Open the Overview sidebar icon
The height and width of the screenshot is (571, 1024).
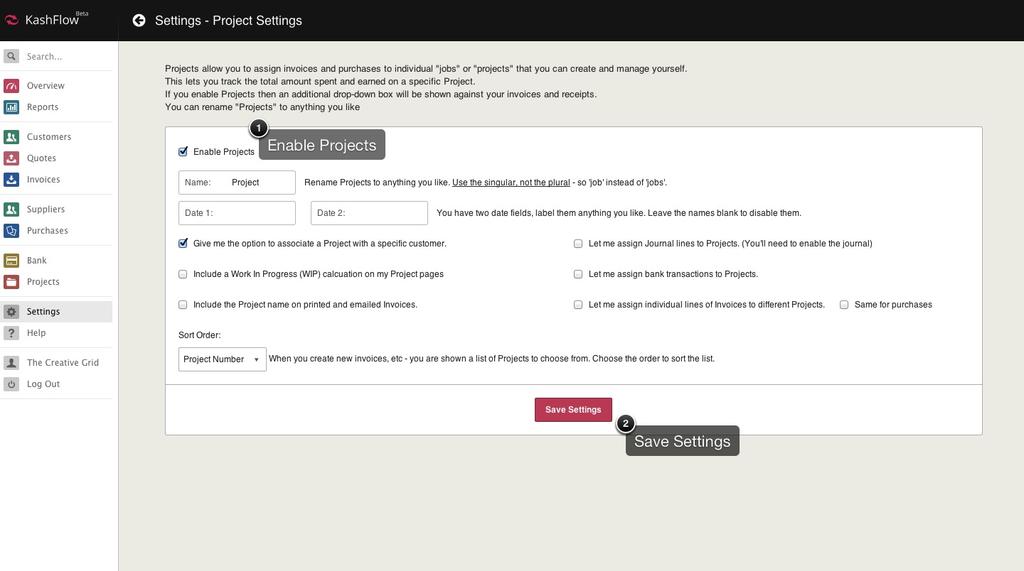[x=11, y=86]
